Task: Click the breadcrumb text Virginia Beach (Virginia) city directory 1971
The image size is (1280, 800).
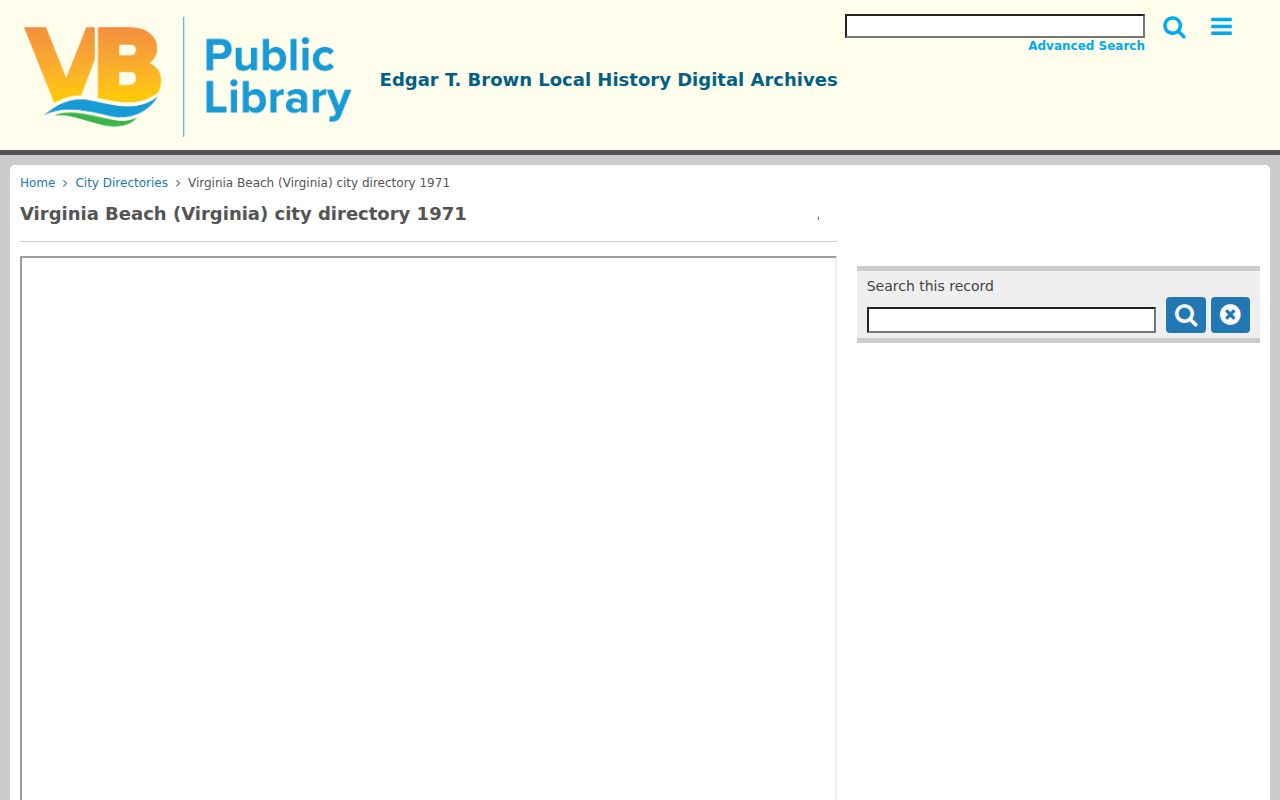Action: (x=319, y=183)
